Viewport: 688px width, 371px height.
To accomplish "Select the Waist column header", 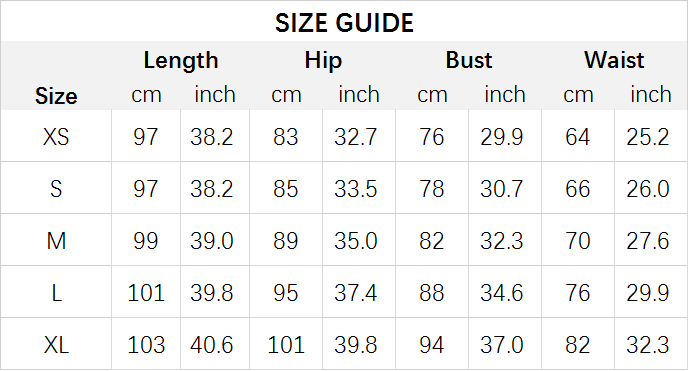I will [x=614, y=60].
